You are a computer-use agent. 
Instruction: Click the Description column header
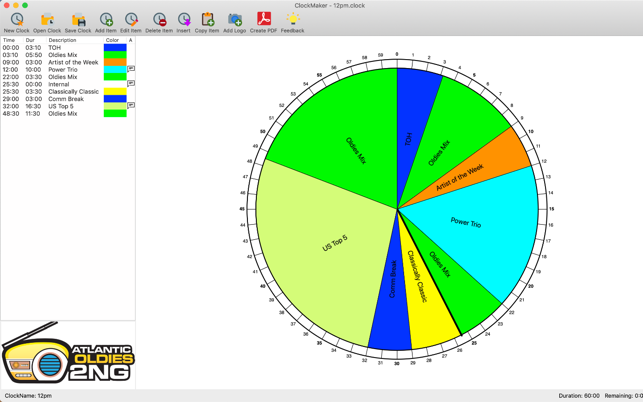pyautogui.click(x=62, y=41)
